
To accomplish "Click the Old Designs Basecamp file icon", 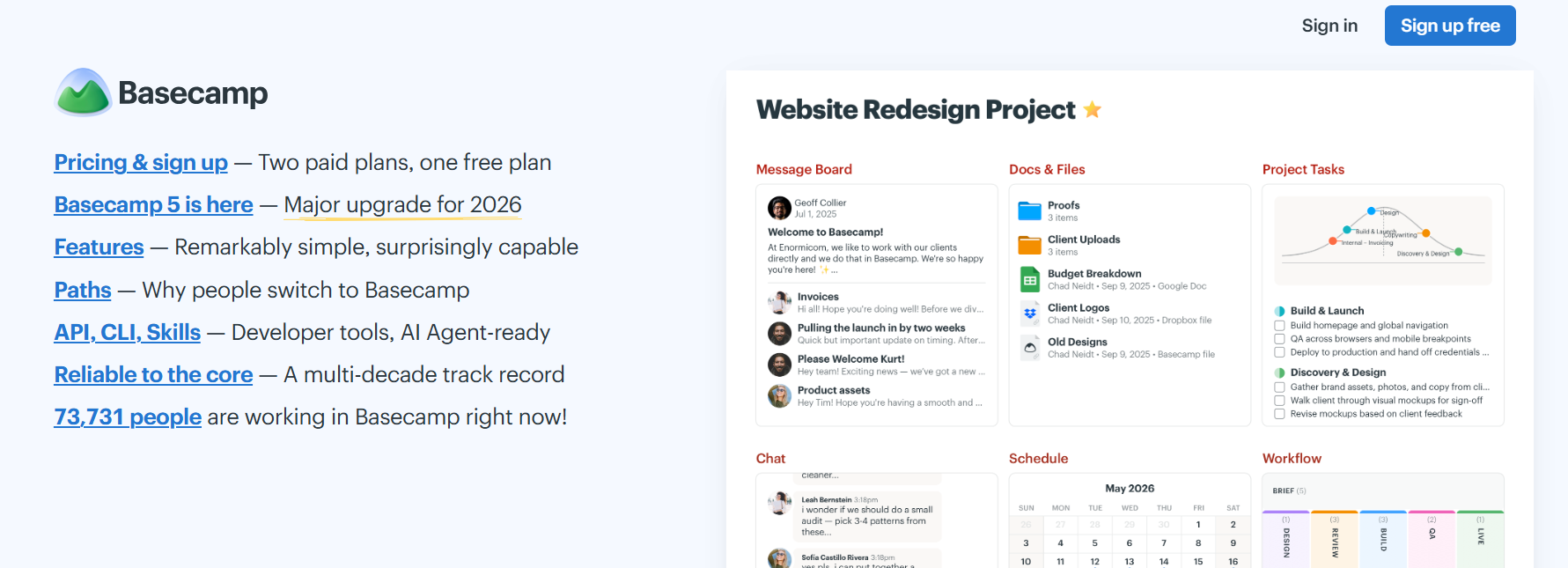I will (x=1029, y=348).
